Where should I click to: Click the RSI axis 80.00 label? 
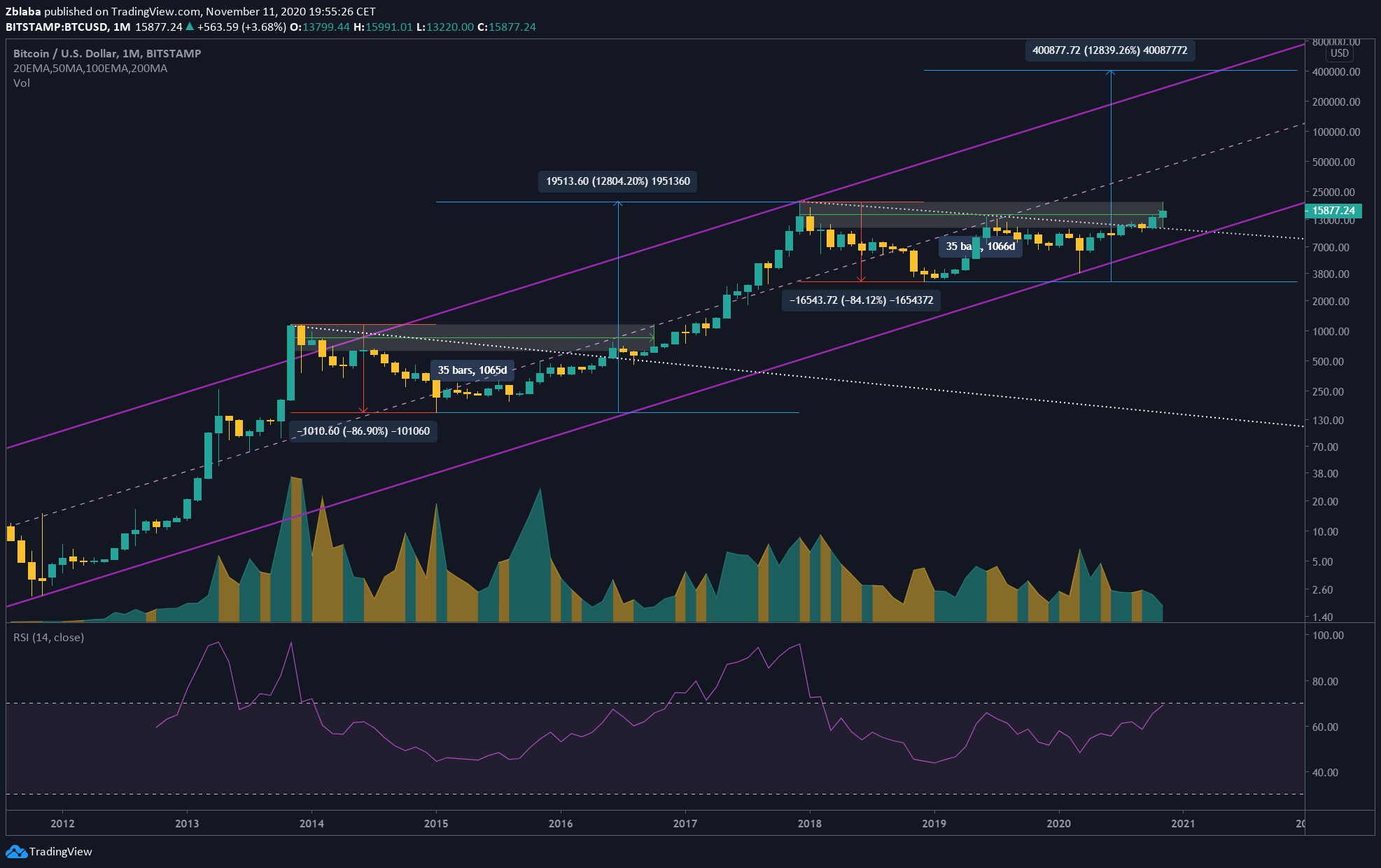[x=1325, y=682]
